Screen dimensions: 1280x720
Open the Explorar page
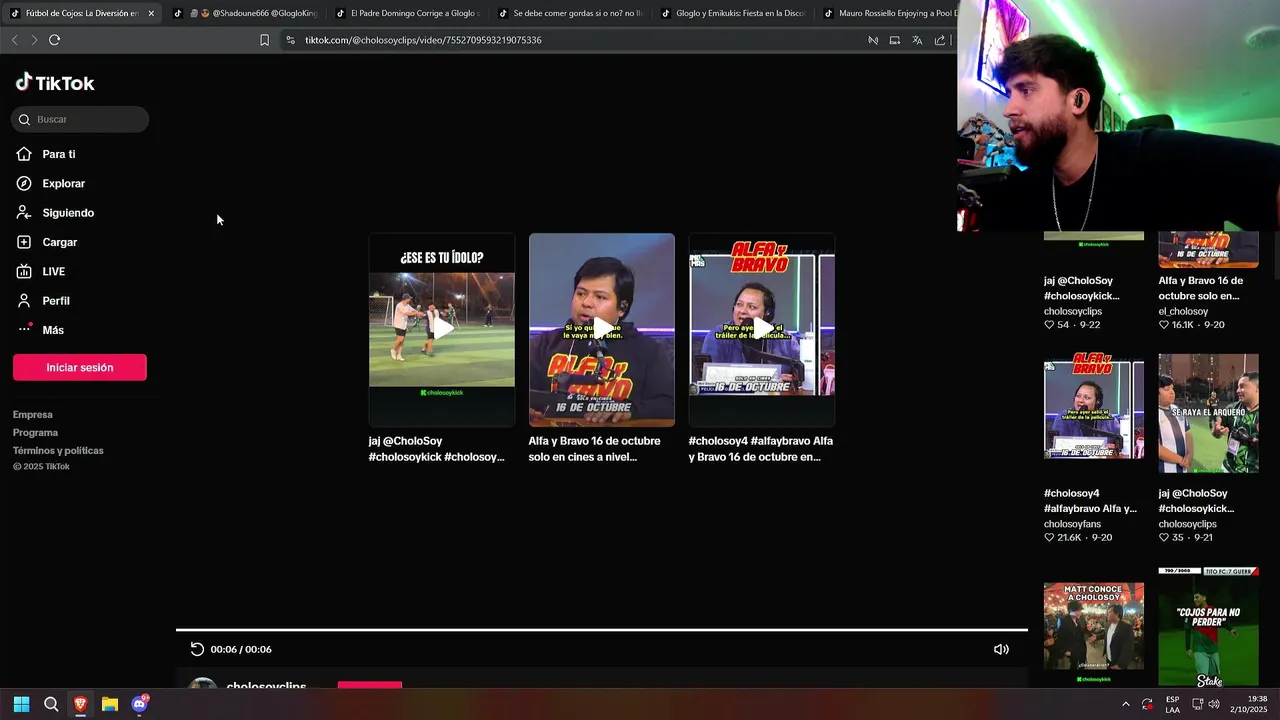pyautogui.click(x=51, y=183)
